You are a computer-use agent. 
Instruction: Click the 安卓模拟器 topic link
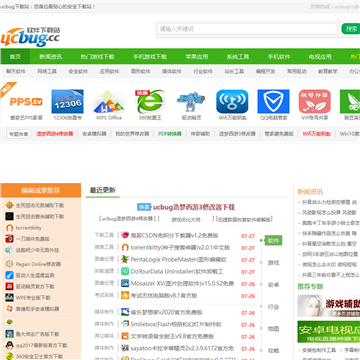(x=94, y=134)
